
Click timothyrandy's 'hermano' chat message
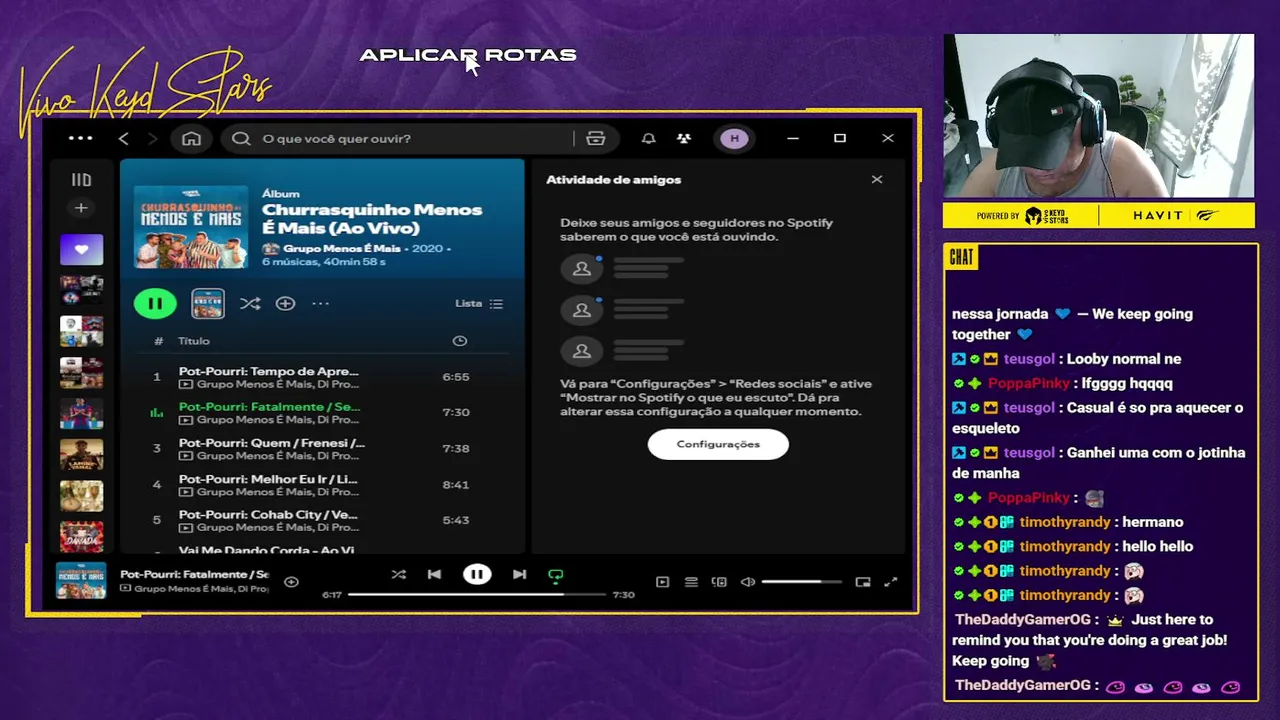click(x=1153, y=522)
